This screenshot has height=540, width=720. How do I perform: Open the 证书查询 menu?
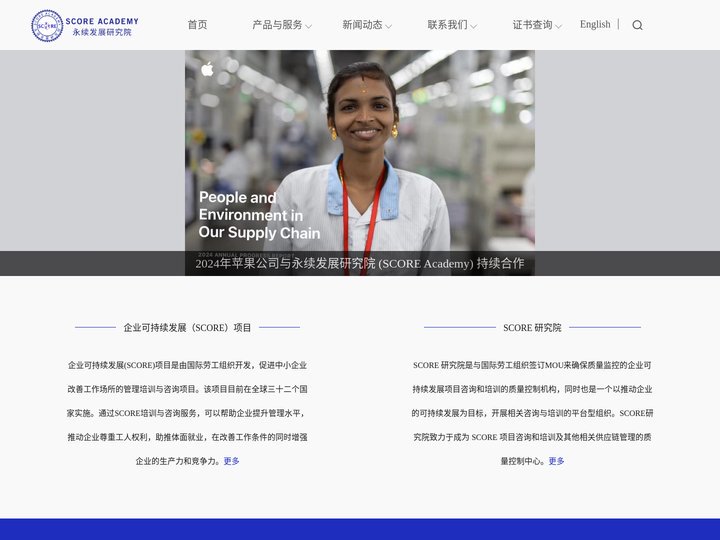(533, 25)
